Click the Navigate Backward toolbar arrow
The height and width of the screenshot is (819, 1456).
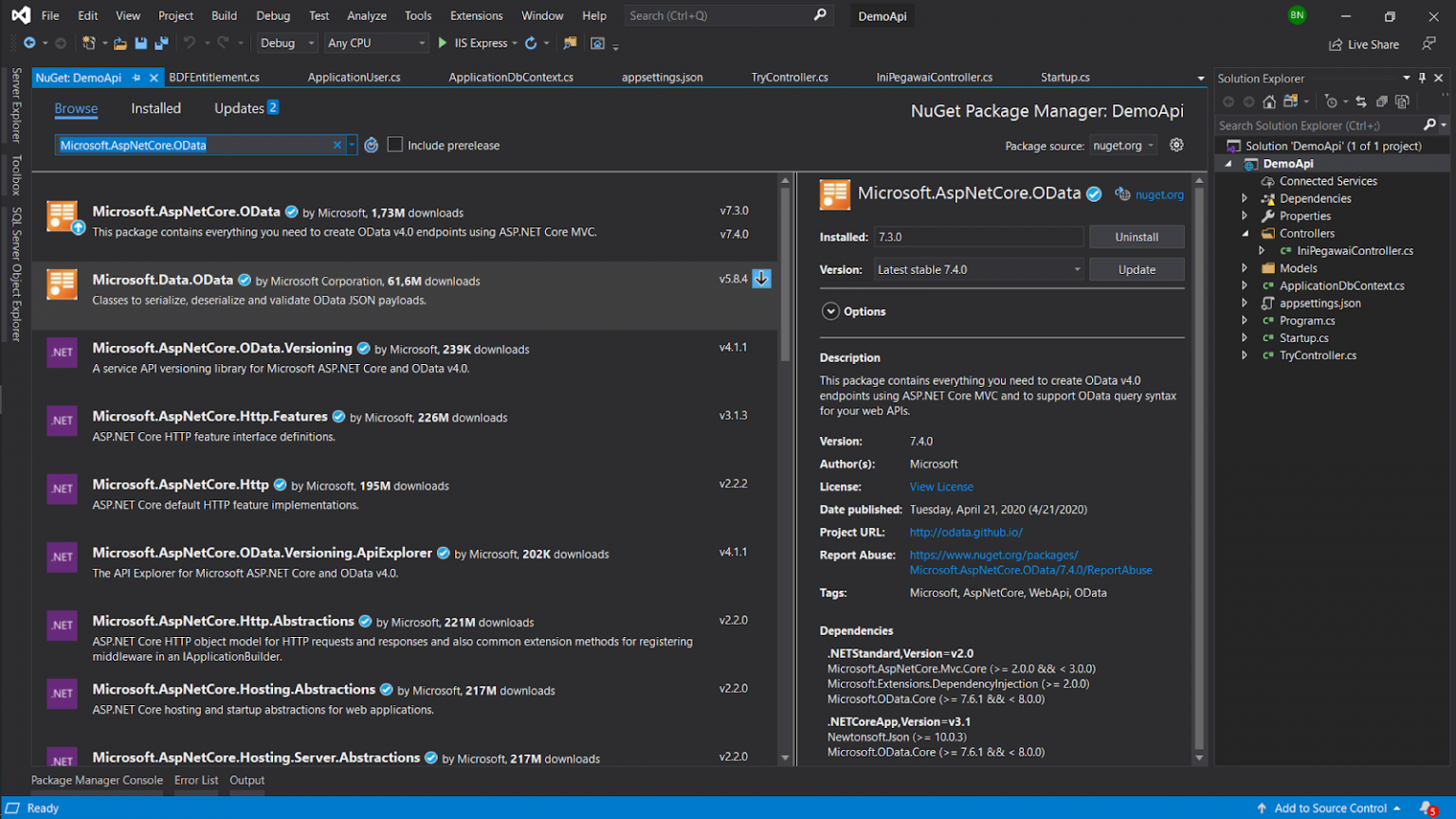click(29, 43)
